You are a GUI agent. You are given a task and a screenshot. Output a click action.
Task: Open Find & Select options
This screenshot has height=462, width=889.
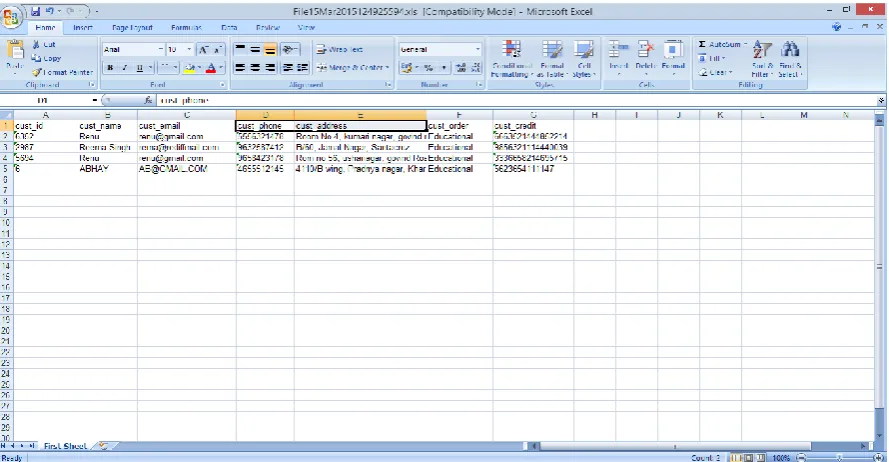(790, 59)
